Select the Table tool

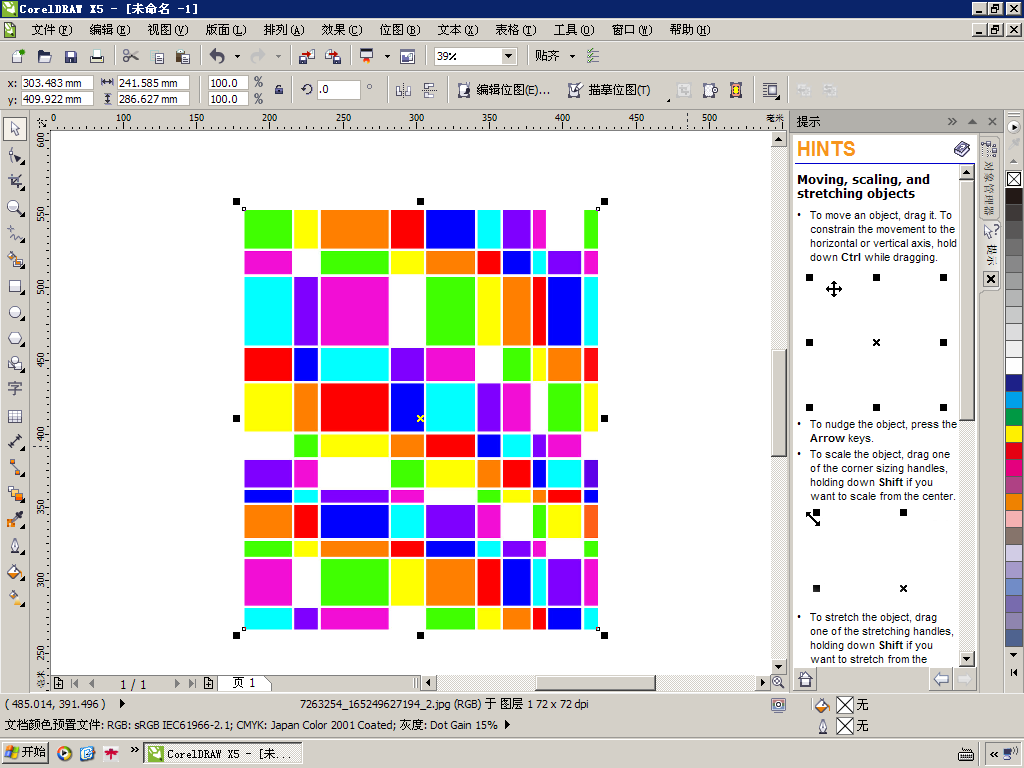click(15, 417)
